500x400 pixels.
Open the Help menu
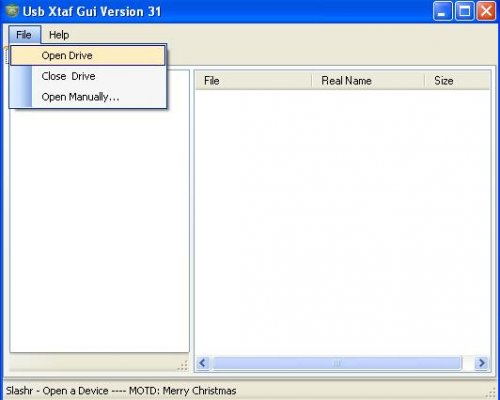coord(59,35)
